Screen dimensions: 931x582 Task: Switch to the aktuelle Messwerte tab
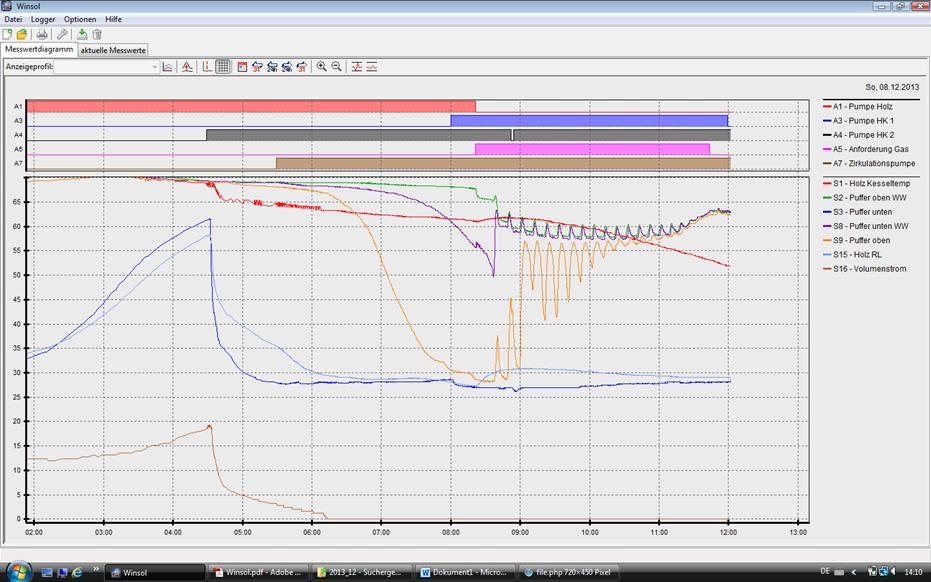(x=114, y=49)
